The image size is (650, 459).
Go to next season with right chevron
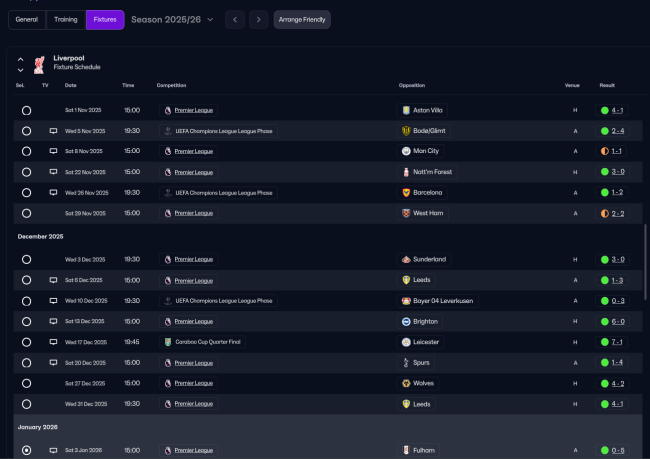259,19
